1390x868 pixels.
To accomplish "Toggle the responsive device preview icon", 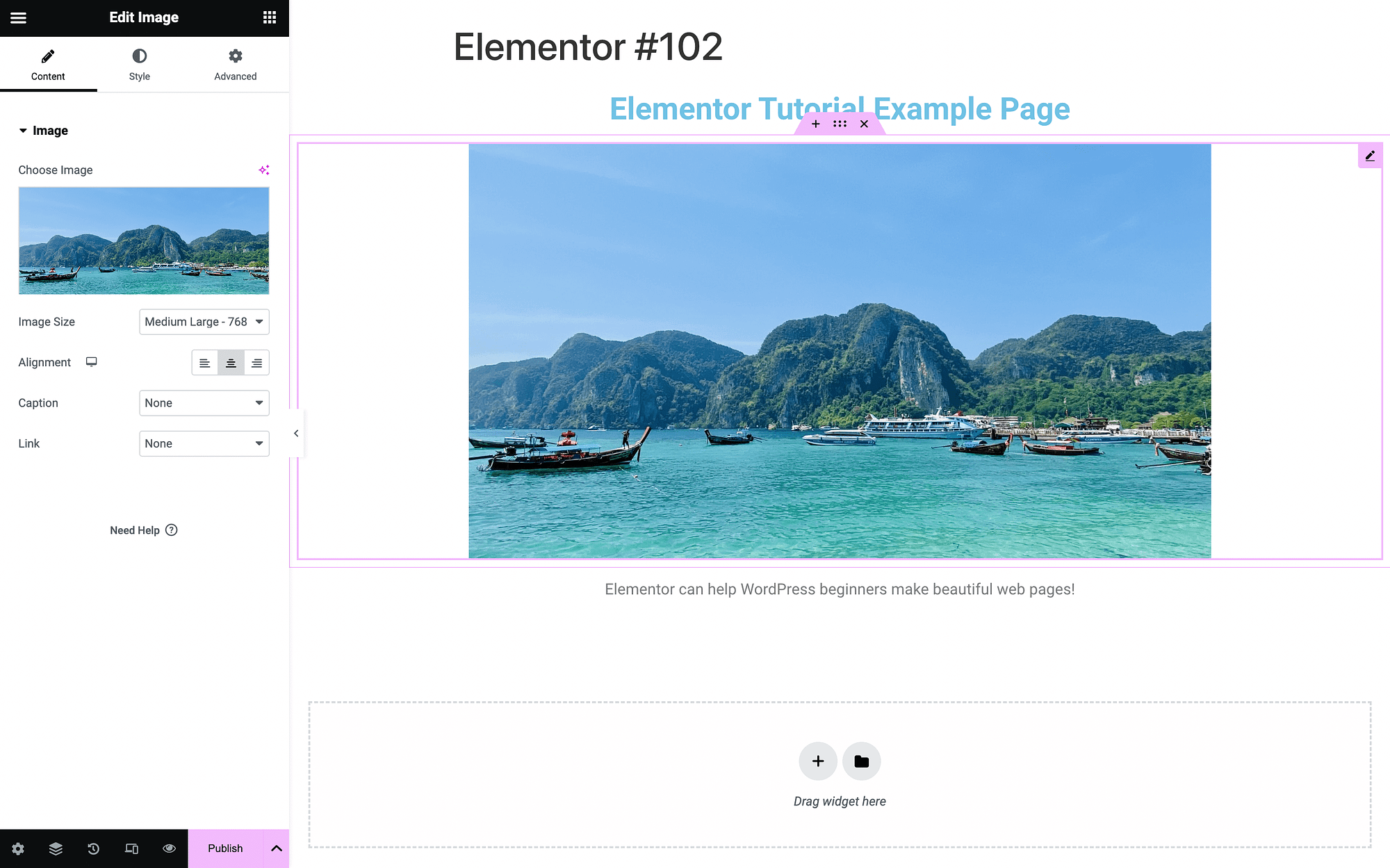I will click(131, 848).
